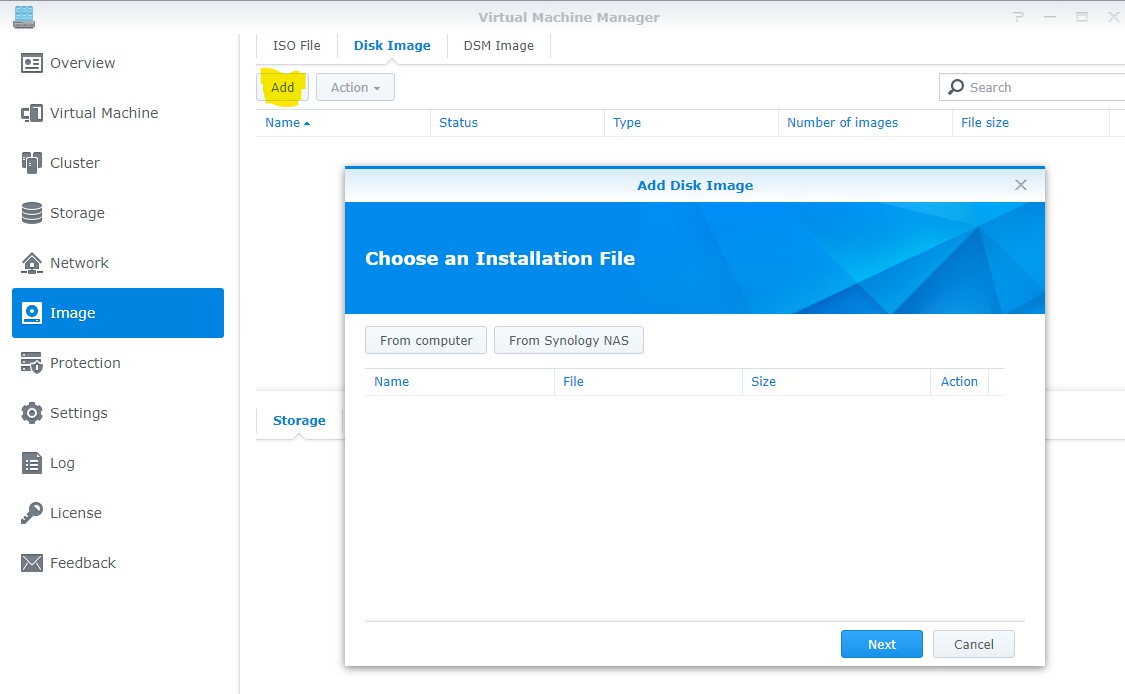1125x694 pixels.
Task: Select the Storage tab below the list
Action: pyautogui.click(x=298, y=420)
